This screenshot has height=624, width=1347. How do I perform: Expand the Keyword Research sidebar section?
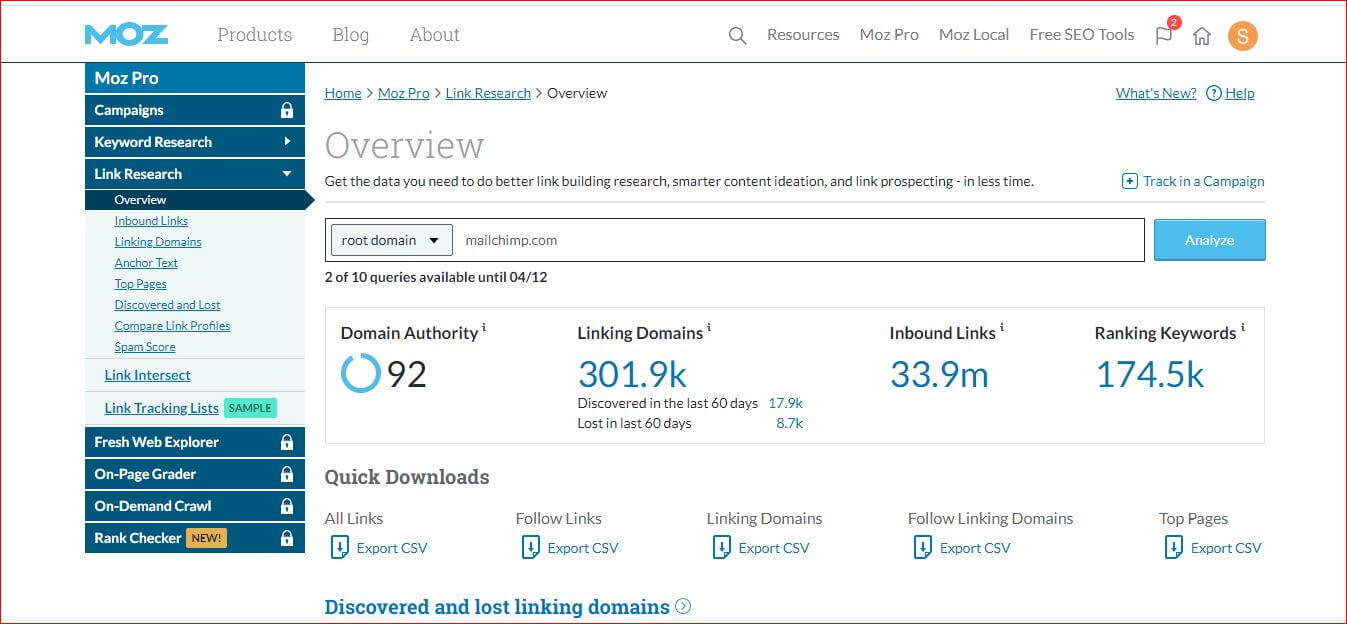click(x=195, y=142)
